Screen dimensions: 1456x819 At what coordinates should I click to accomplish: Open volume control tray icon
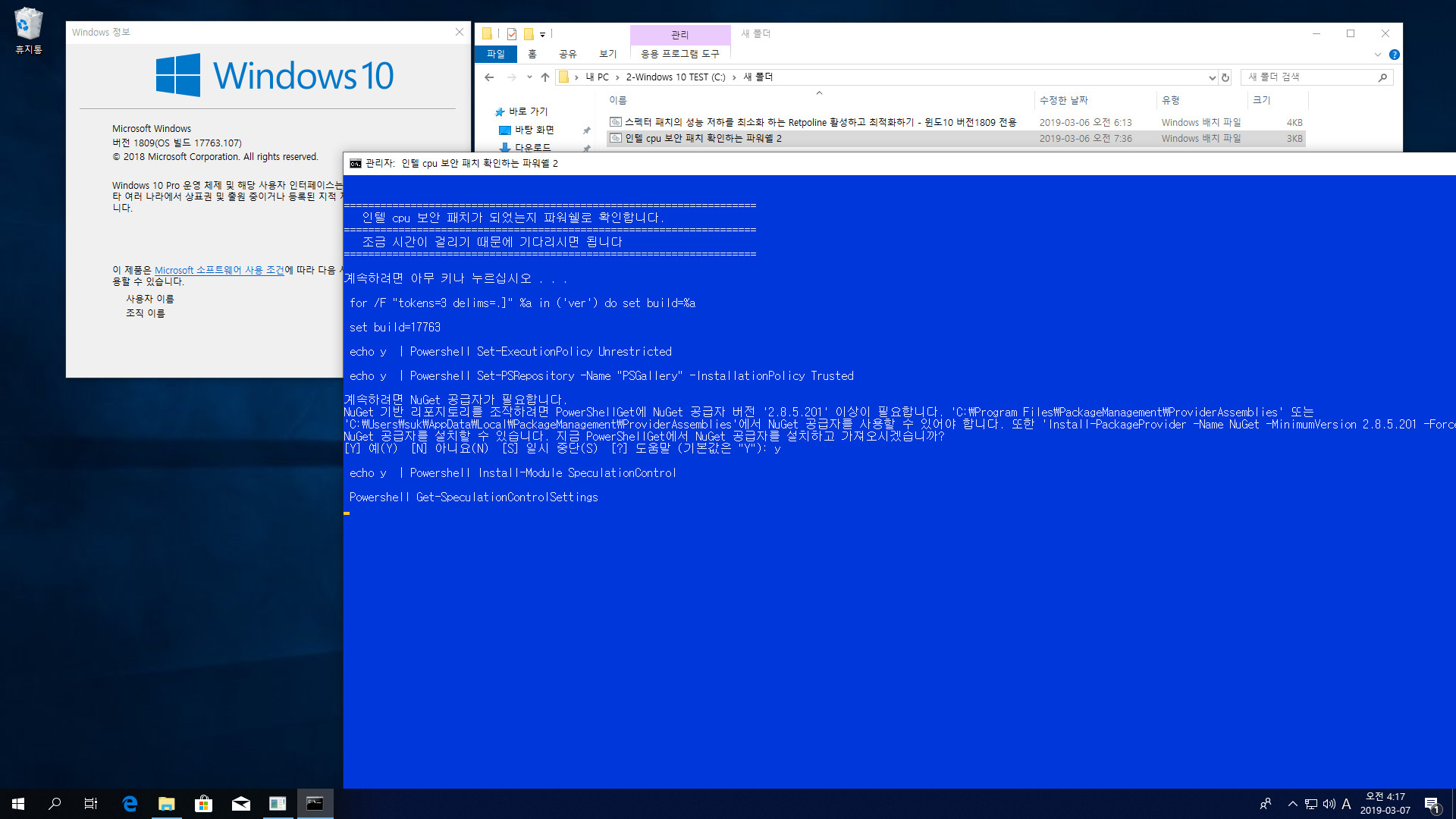coord(1329,804)
